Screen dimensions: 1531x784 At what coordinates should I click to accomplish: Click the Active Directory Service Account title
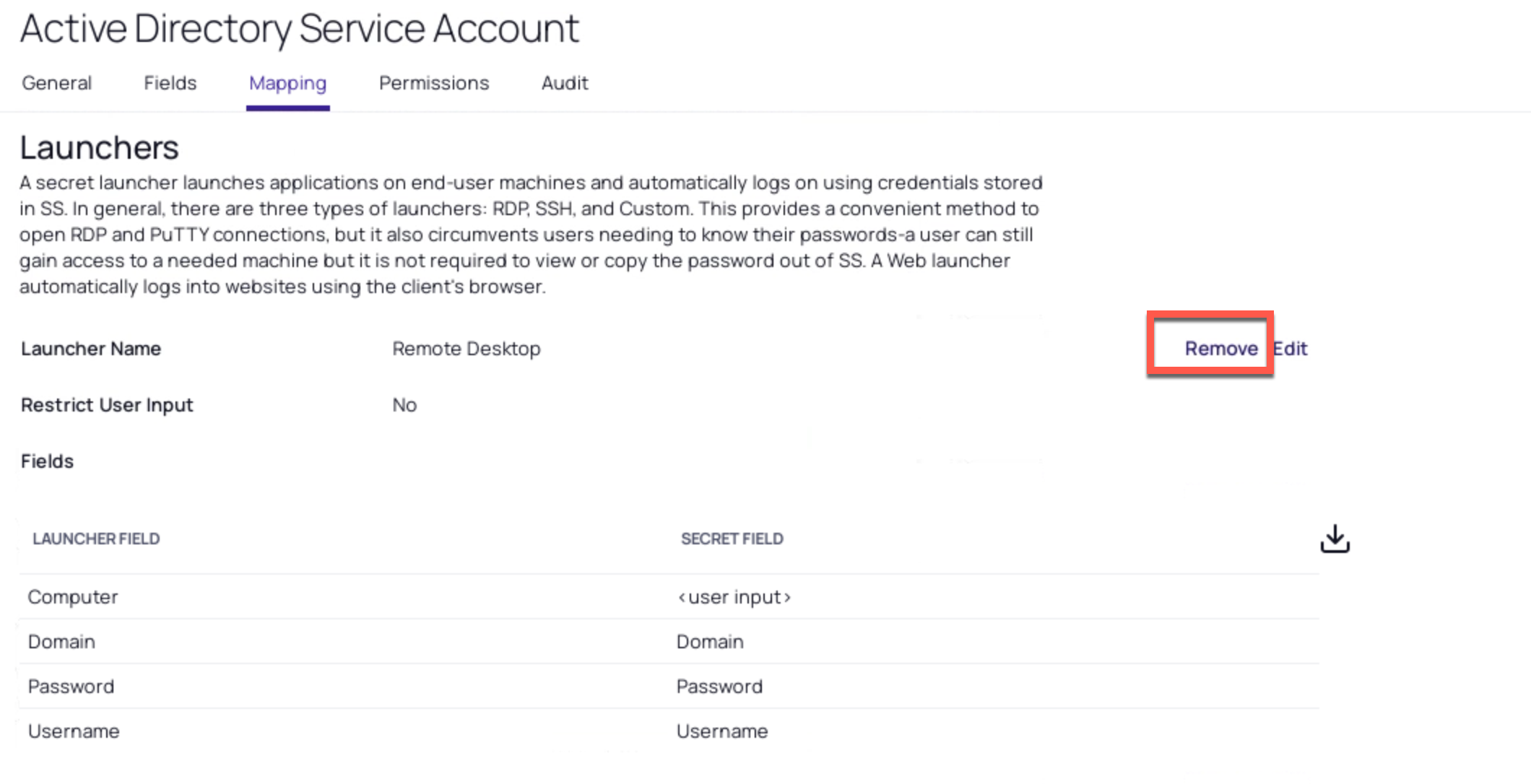pyautogui.click(x=299, y=29)
